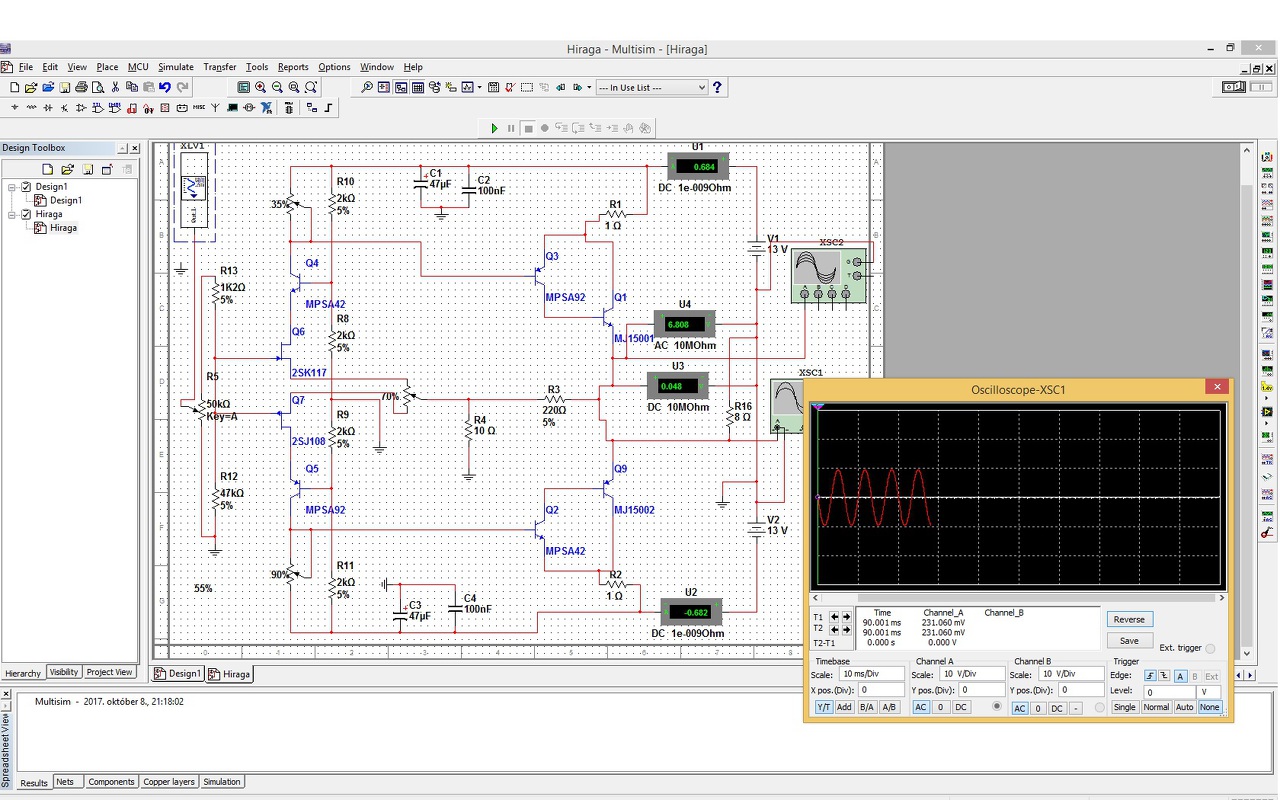Toggle the Design1 checkbox in the design tree
Viewport: 1280px width, 800px height.
26,187
